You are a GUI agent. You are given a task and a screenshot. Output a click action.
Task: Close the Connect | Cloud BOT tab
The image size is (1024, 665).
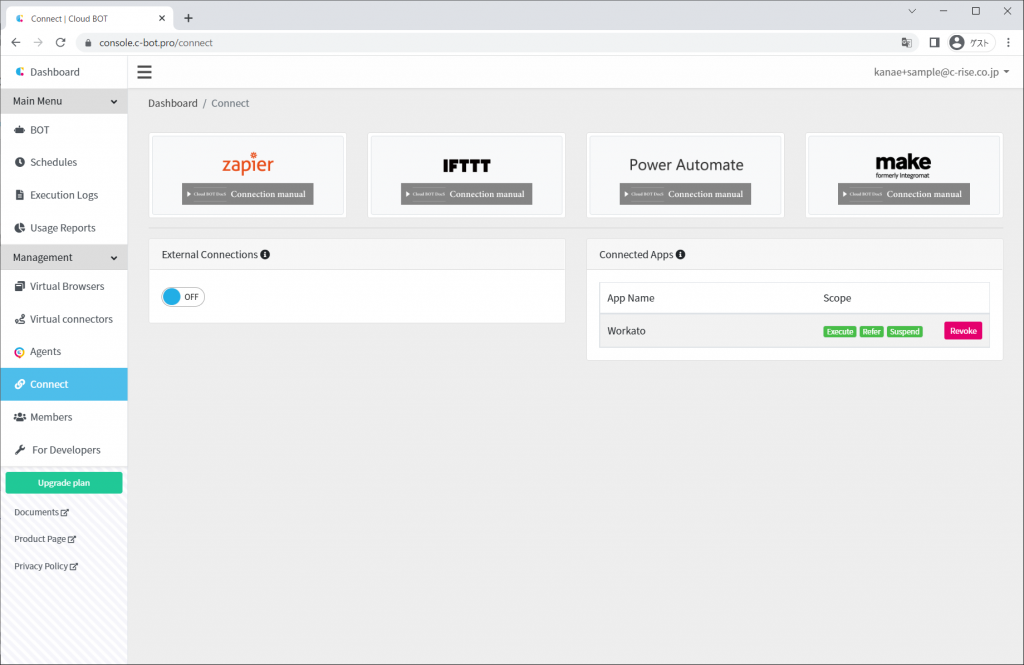pyautogui.click(x=162, y=18)
